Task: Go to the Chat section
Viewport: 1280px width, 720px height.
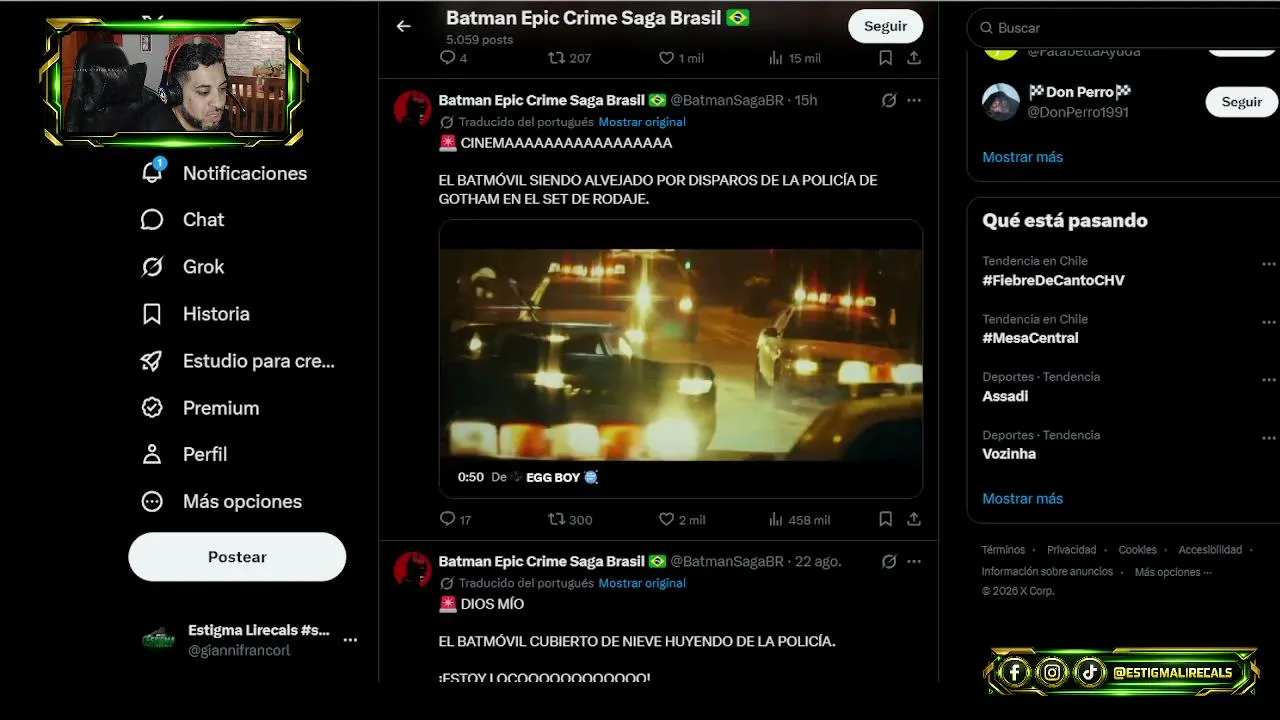Action: [203, 219]
